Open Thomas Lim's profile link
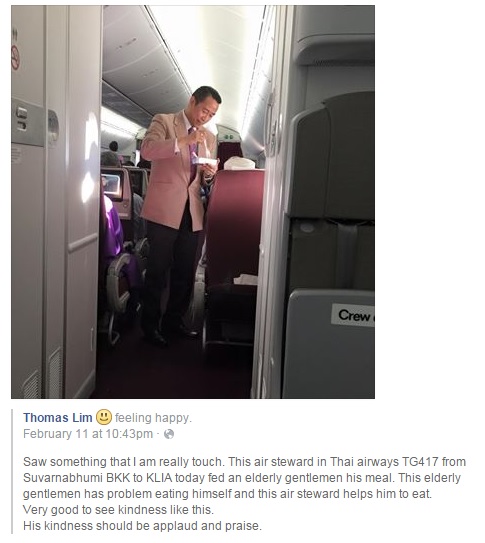This screenshot has width=485, height=543. point(57,418)
